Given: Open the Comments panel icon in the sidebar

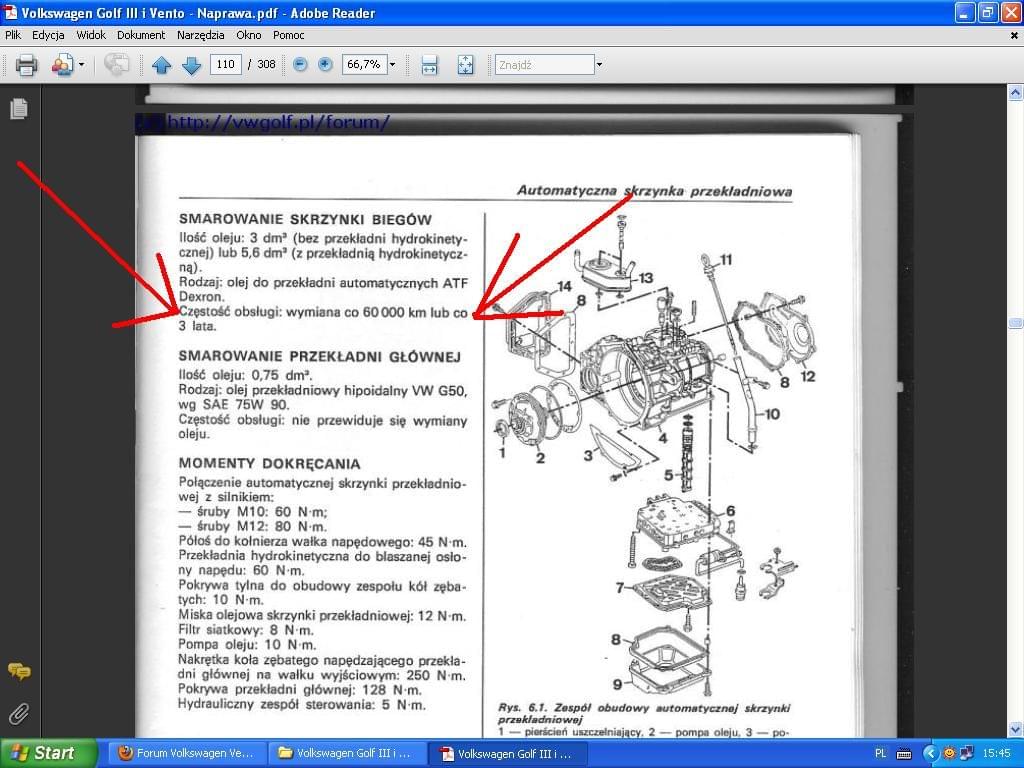Looking at the screenshot, I should (19, 671).
